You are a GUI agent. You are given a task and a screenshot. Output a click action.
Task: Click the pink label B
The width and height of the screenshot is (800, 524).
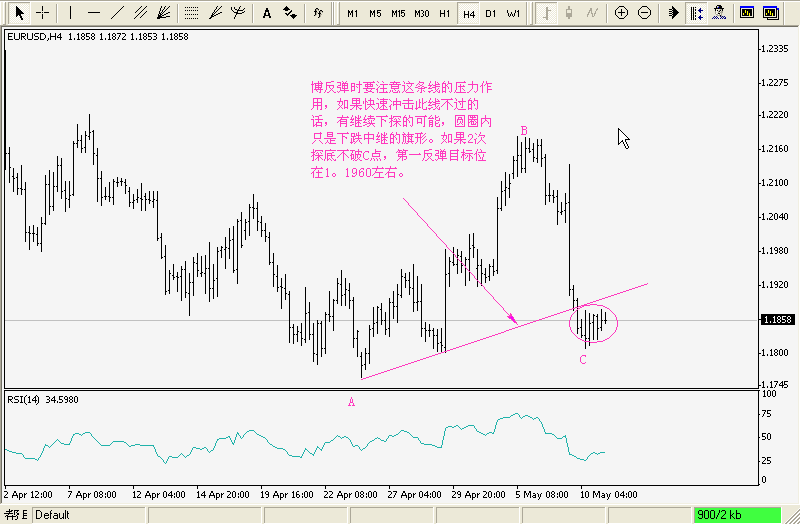coord(524,131)
